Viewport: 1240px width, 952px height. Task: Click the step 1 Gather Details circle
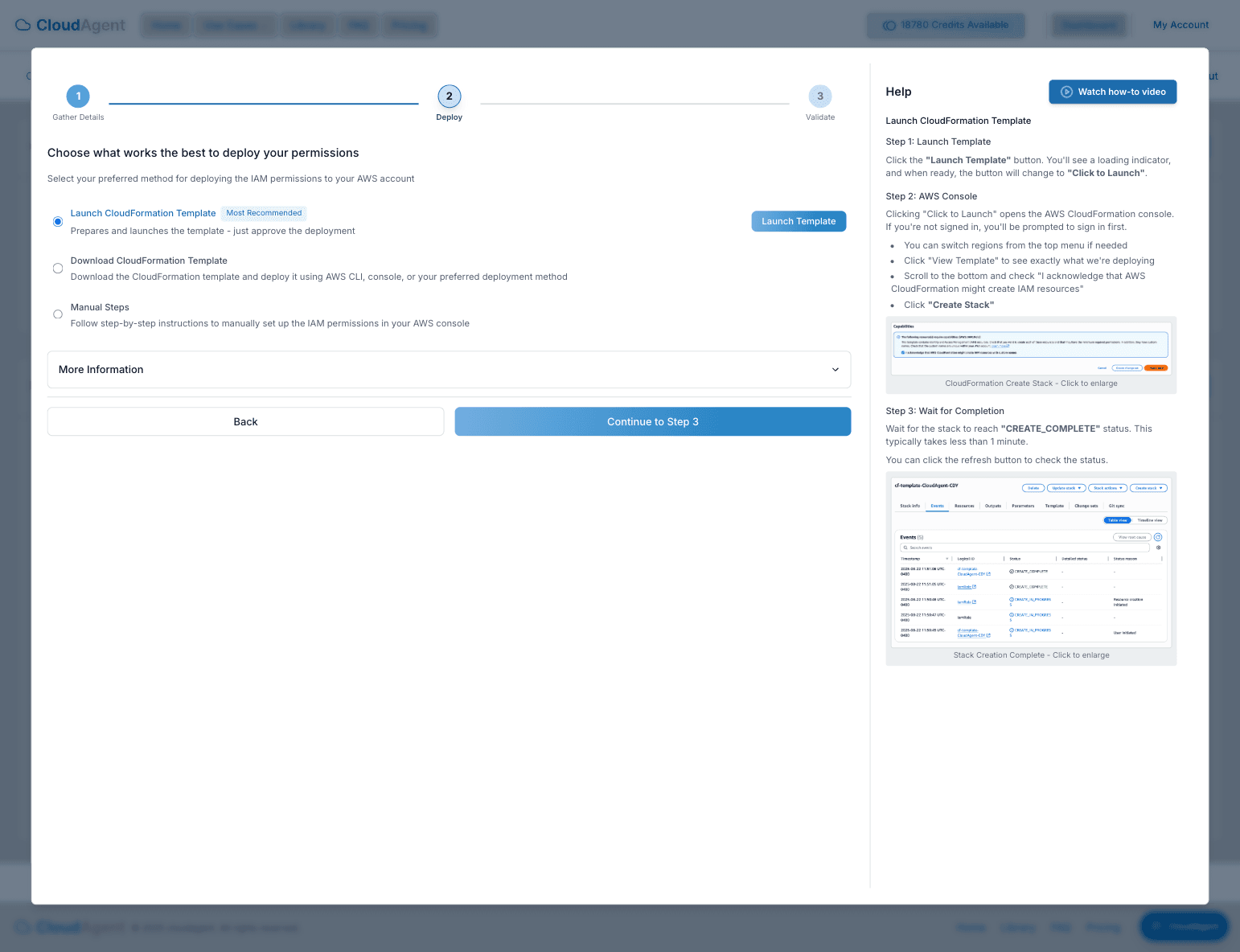point(78,96)
